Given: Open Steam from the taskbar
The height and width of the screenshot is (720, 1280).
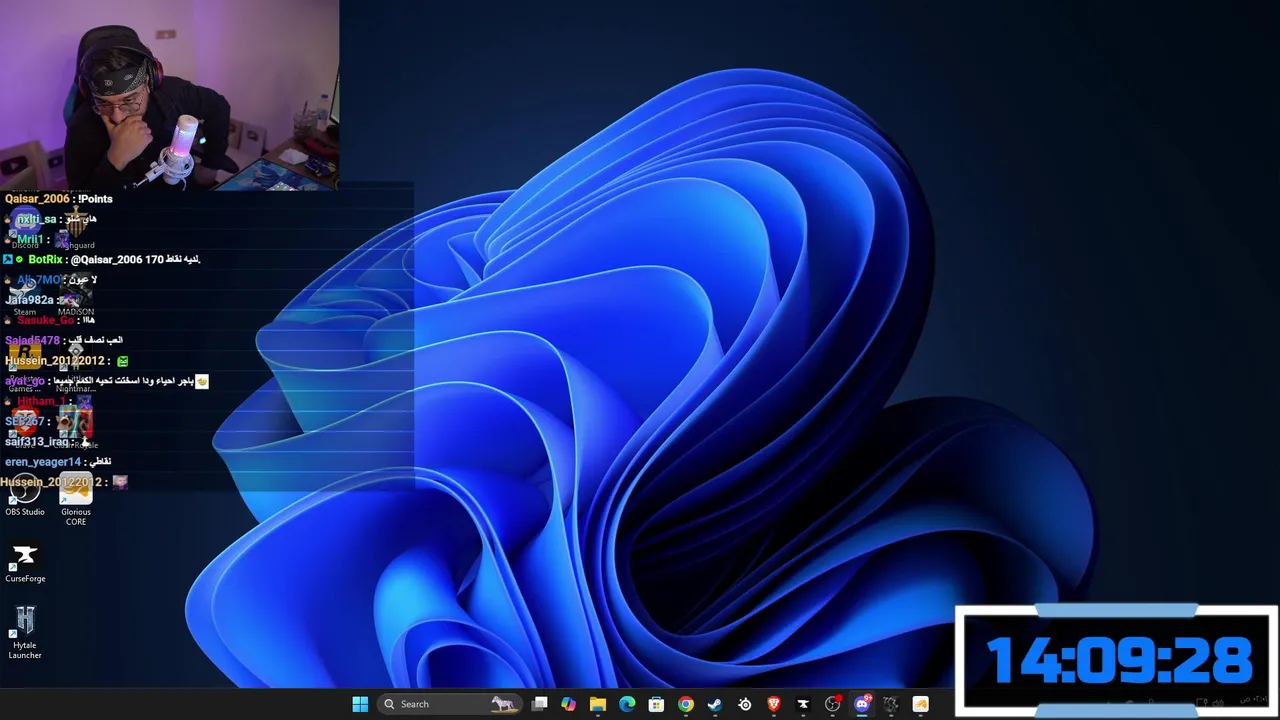Looking at the screenshot, I should point(714,704).
